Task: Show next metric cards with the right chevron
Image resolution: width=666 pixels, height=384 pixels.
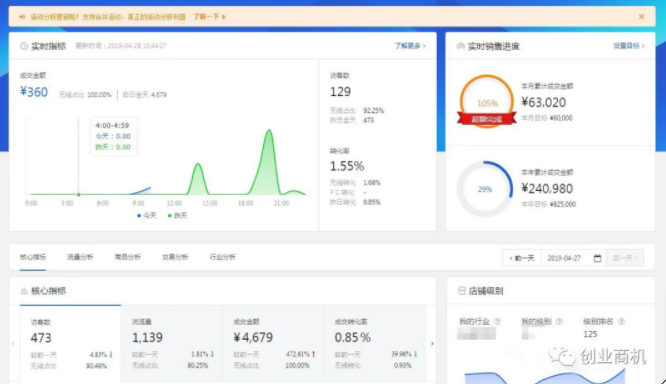Action: click(x=432, y=344)
